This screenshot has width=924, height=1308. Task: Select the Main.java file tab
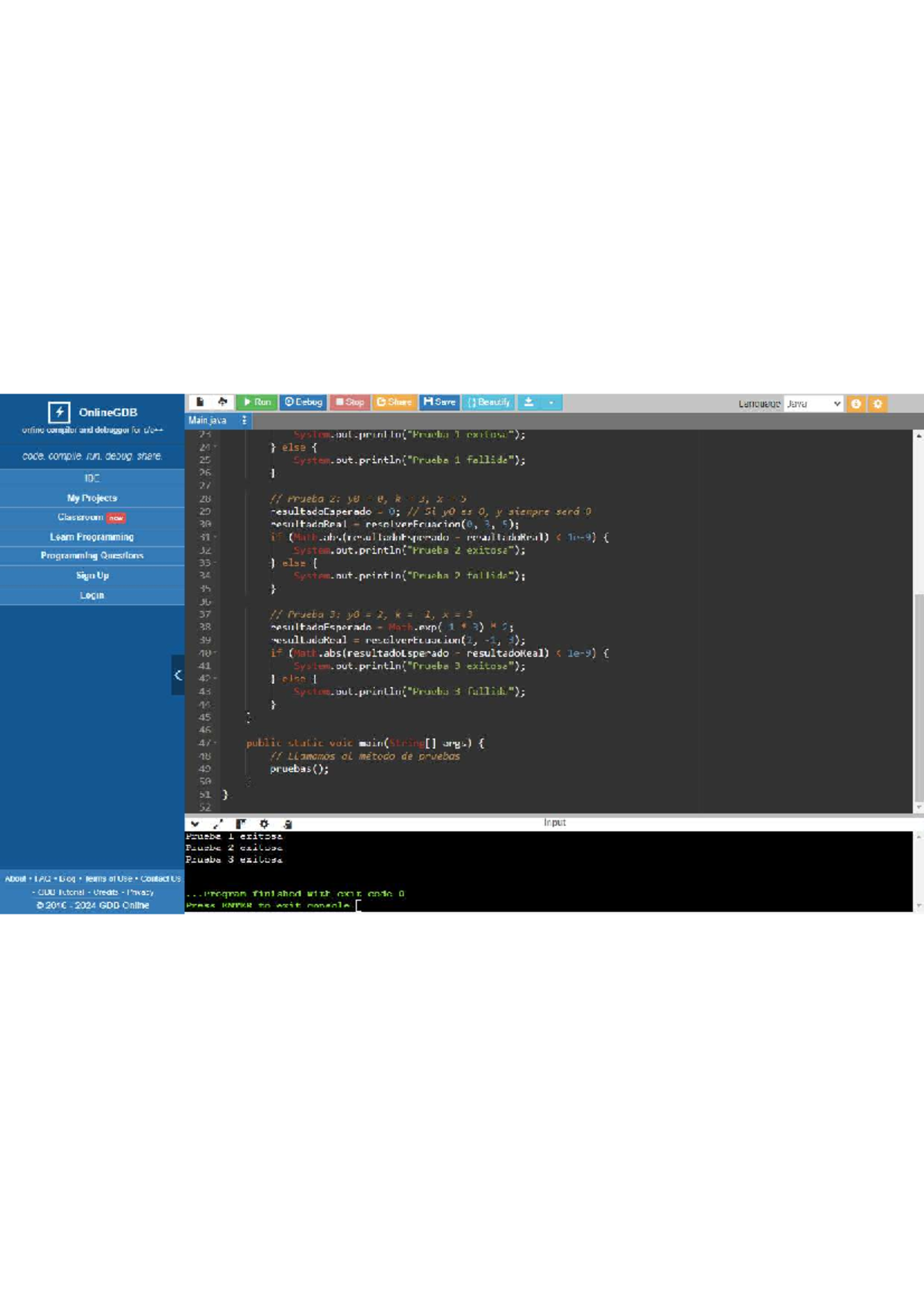click(208, 421)
